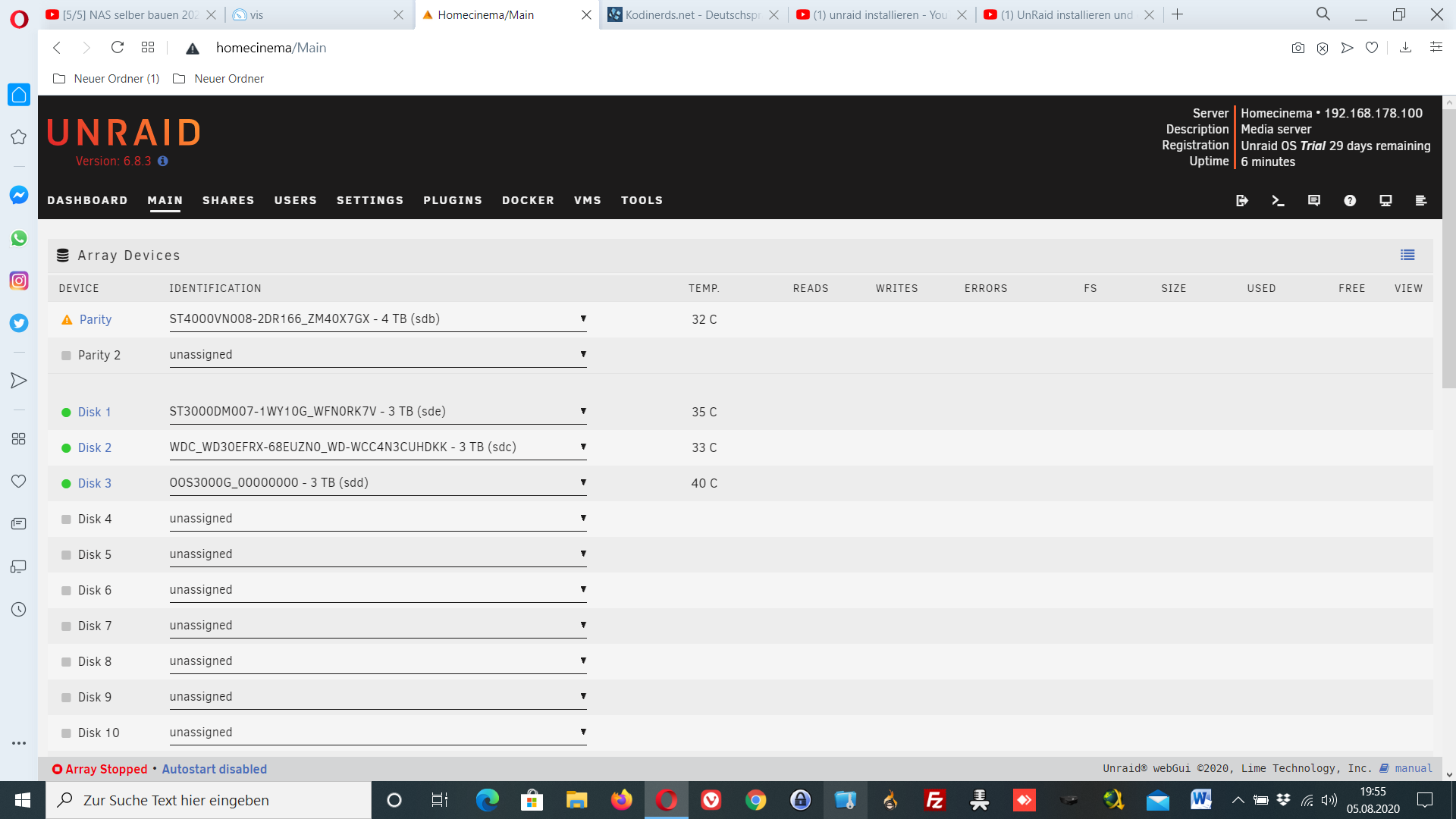Open Opera sidebar bookmarks heart icon
Image resolution: width=1456 pixels, height=819 pixels.
click(x=19, y=482)
